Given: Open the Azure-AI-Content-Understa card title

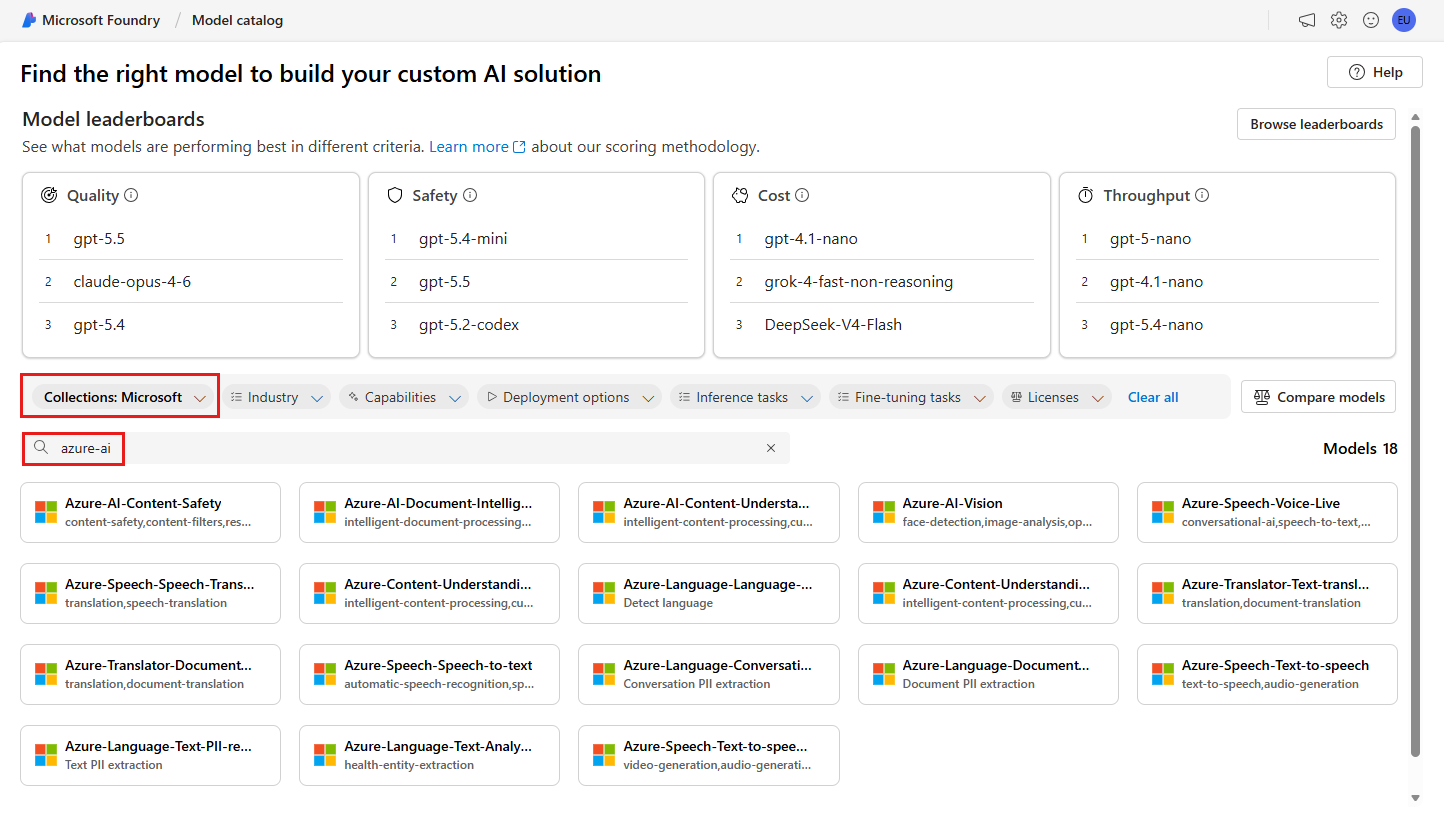Looking at the screenshot, I should tap(716, 503).
